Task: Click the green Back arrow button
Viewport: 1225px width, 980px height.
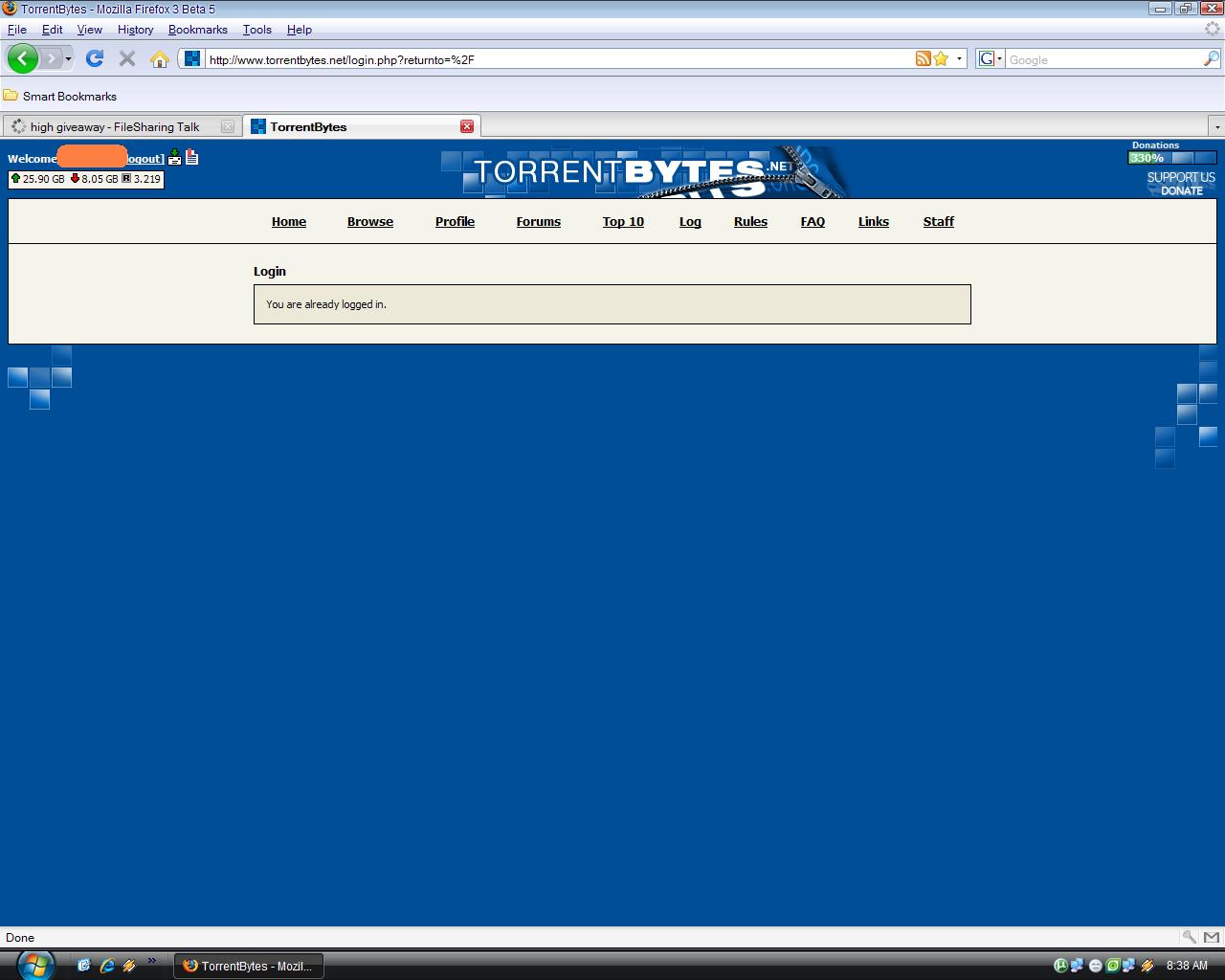Action: click(x=23, y=58)
